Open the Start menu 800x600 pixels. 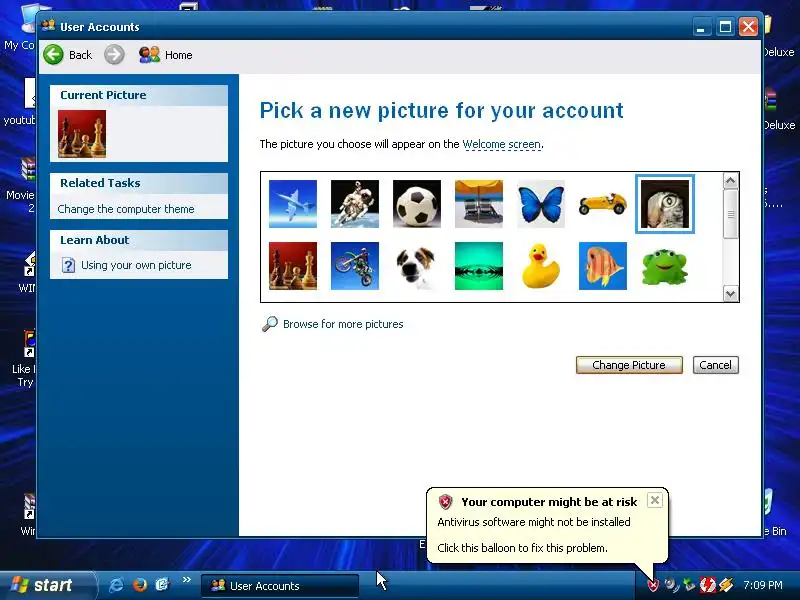point(47,585)
